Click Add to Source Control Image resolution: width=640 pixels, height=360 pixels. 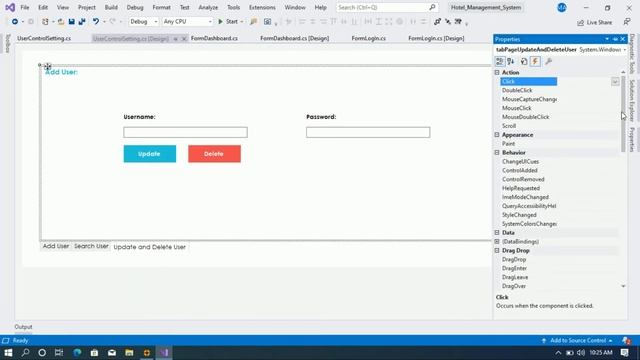point(578,340)
